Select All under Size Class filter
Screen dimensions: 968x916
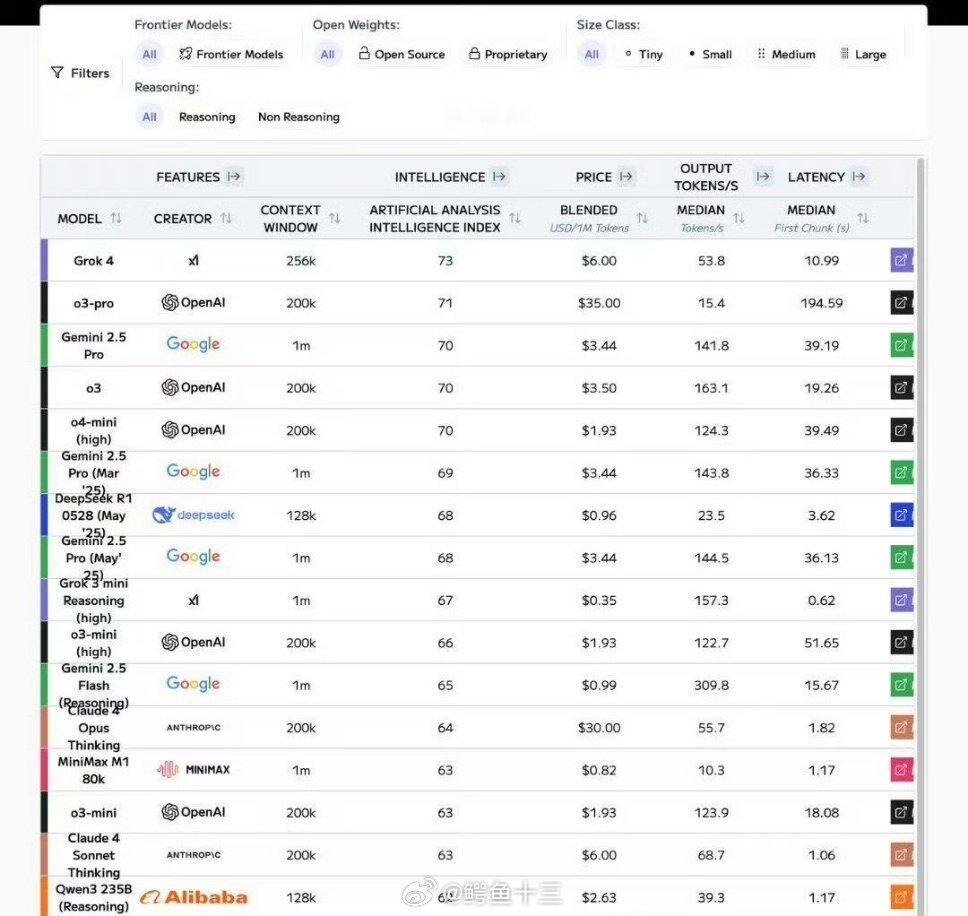[591, 54]
